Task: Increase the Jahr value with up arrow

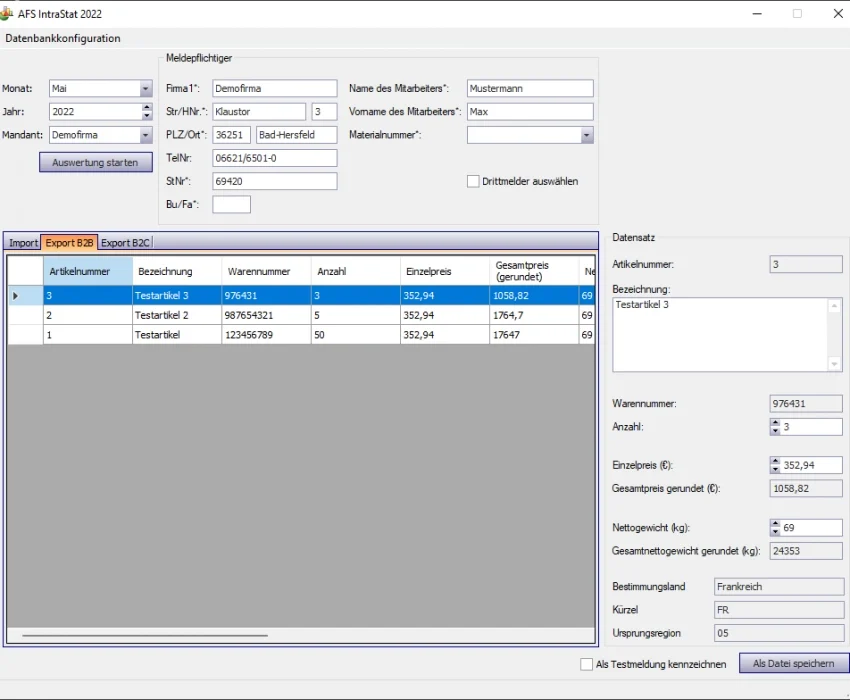Action: coord(146,108)
